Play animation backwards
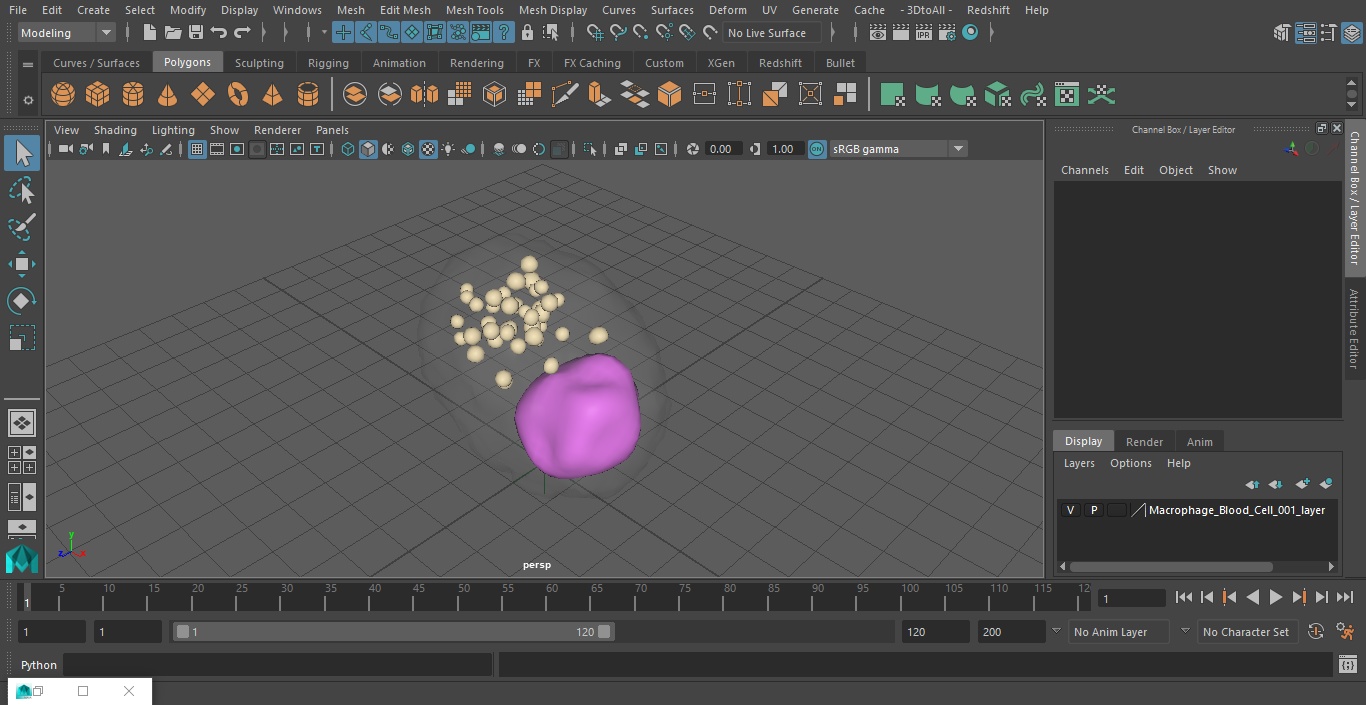The image size is (1366, 705). pos(1253,597)
